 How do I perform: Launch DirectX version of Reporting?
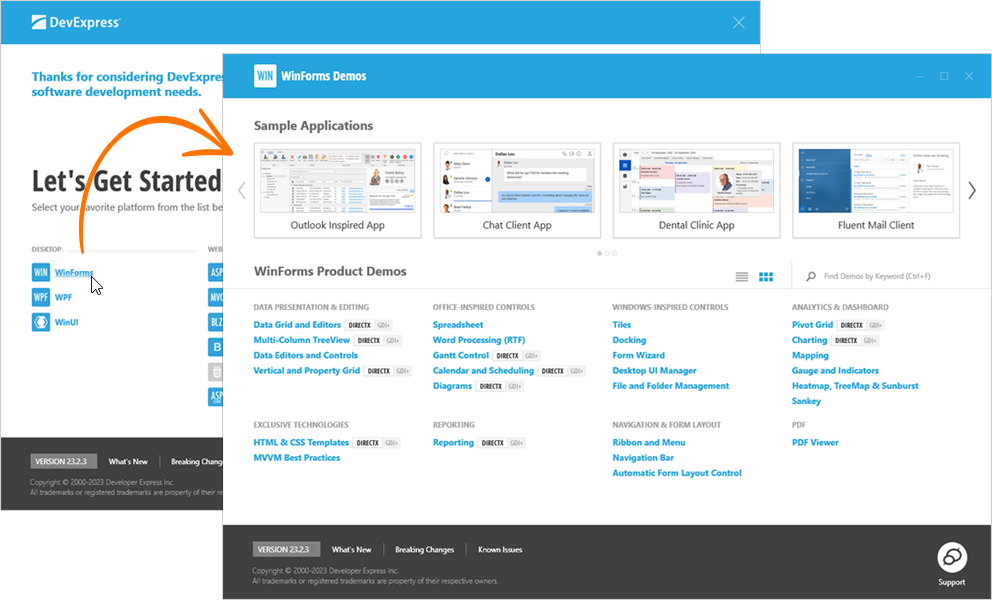pyautogui.click(x=492, y=443)
